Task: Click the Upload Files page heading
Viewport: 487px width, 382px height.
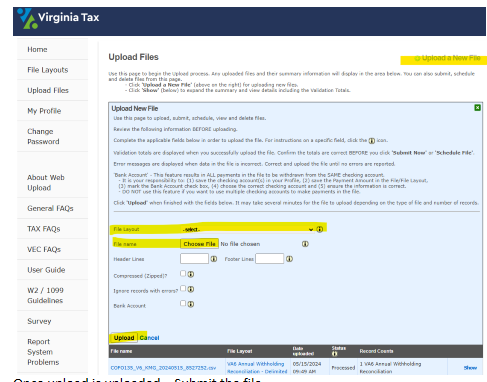Action: click(x=133, y=57)
